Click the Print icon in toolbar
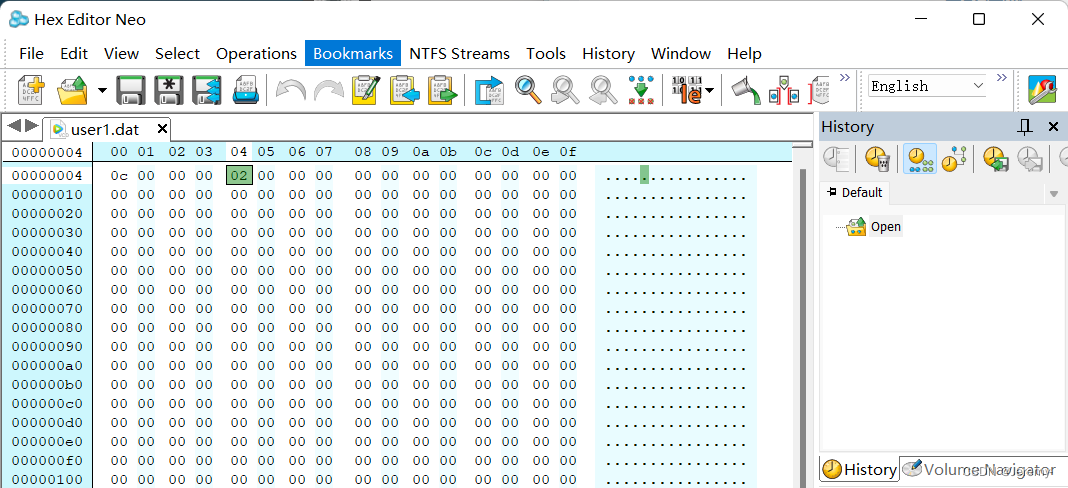 click(246, 89)
